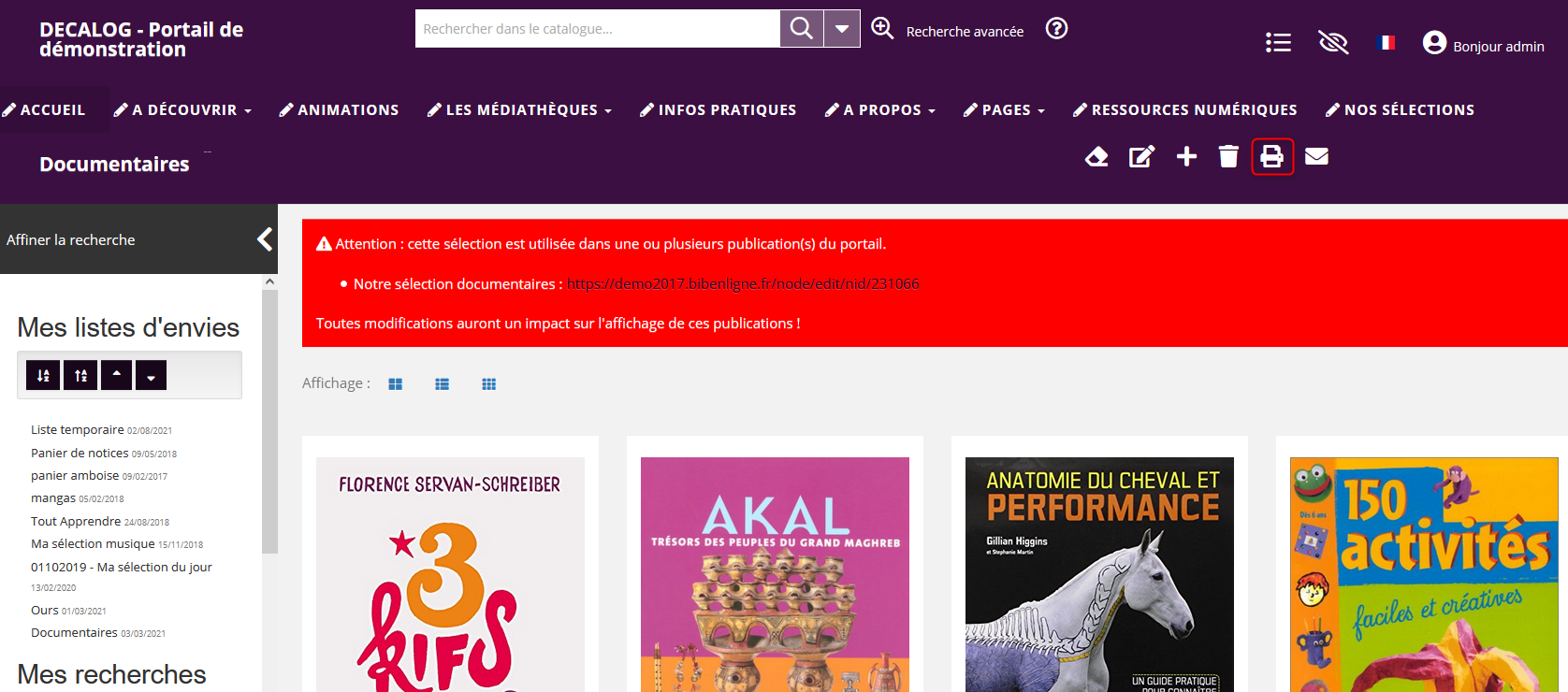The height and width of the screenshot is (692, 1568).
Task: Open INFOS PRATIQUES menu item
Action: pyautogui.click(x=727, y=109)
